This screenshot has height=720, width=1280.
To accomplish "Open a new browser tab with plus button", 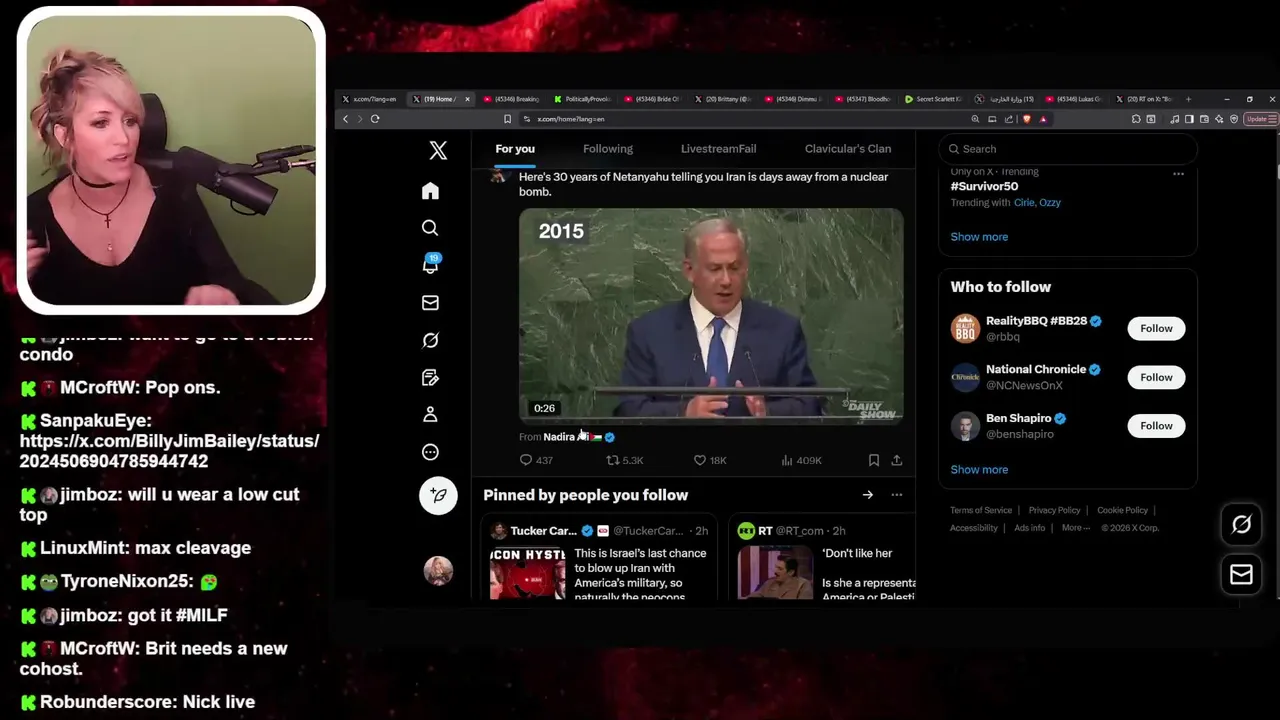I will (x=1188, y=99).
